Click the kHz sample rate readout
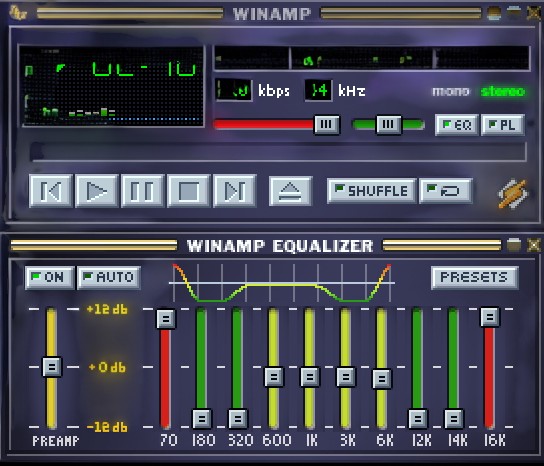 pyautogui.click(x=318, y=90)
